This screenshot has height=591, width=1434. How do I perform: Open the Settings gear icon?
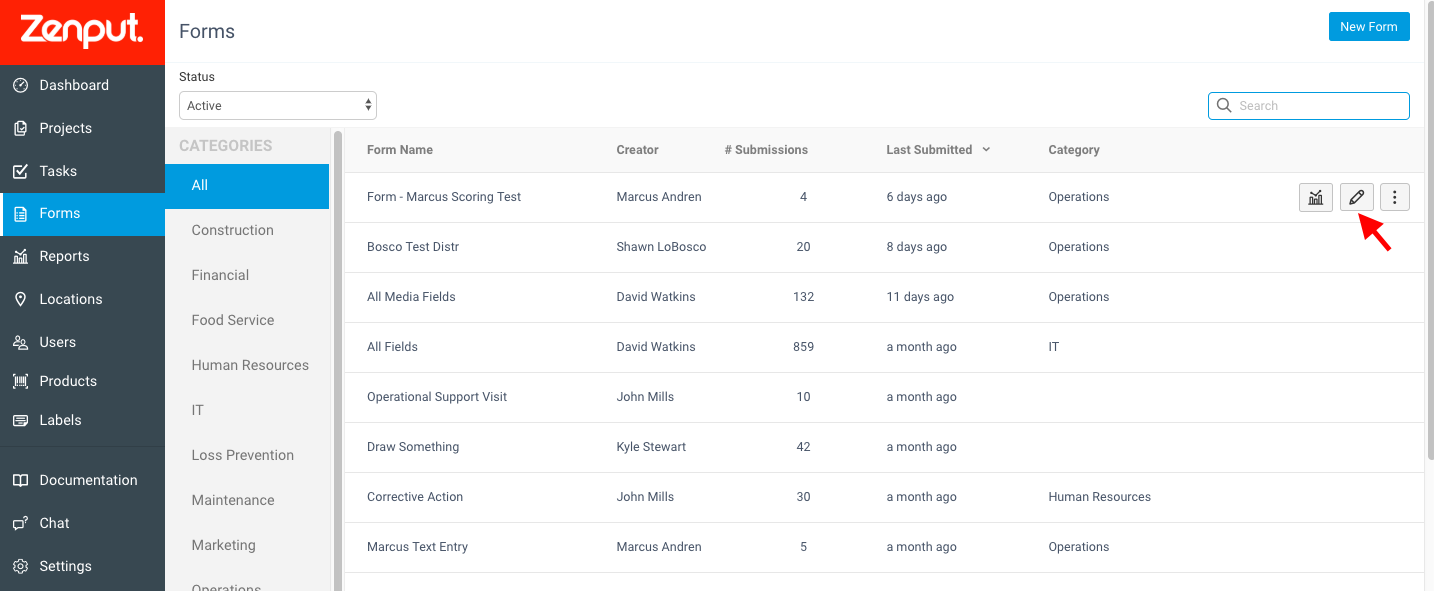click(x=20, y=566)
